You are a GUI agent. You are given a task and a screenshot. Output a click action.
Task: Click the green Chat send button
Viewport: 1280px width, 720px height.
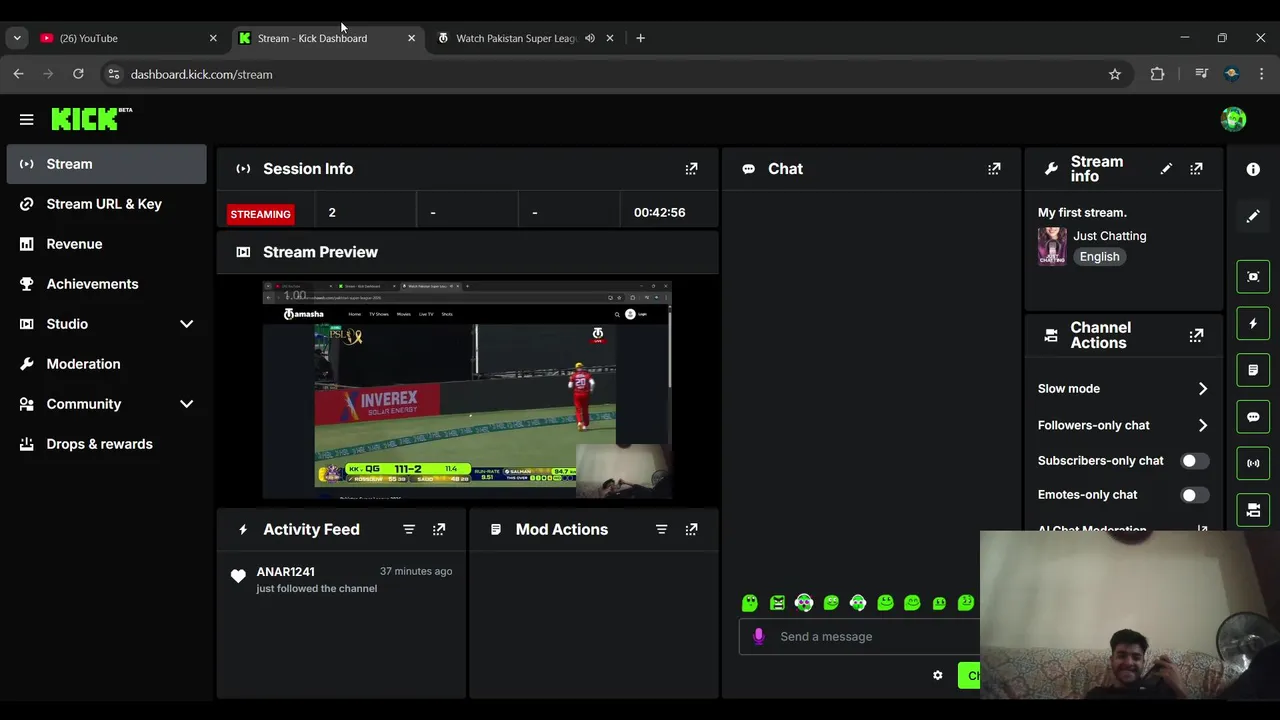(x=969, y=675)
